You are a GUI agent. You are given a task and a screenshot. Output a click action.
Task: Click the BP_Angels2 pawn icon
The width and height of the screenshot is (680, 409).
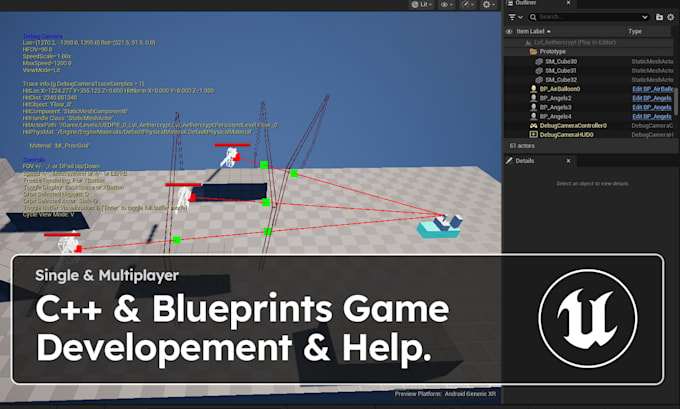click(534, 98)
